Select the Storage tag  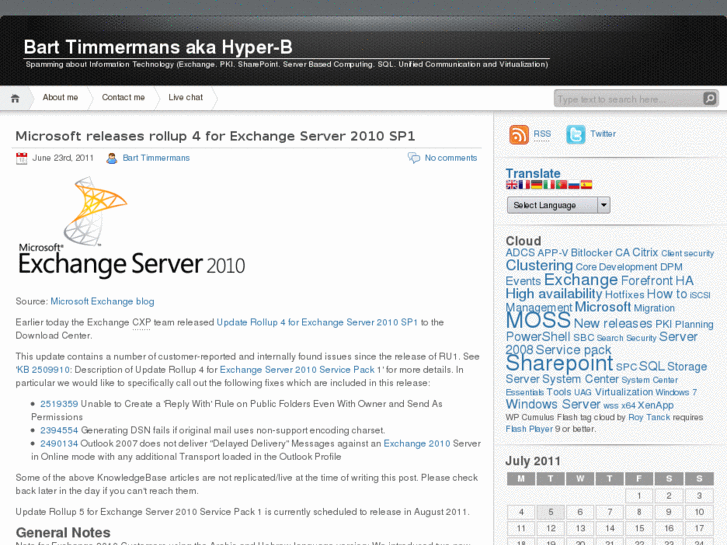click(x=687, y=366)
